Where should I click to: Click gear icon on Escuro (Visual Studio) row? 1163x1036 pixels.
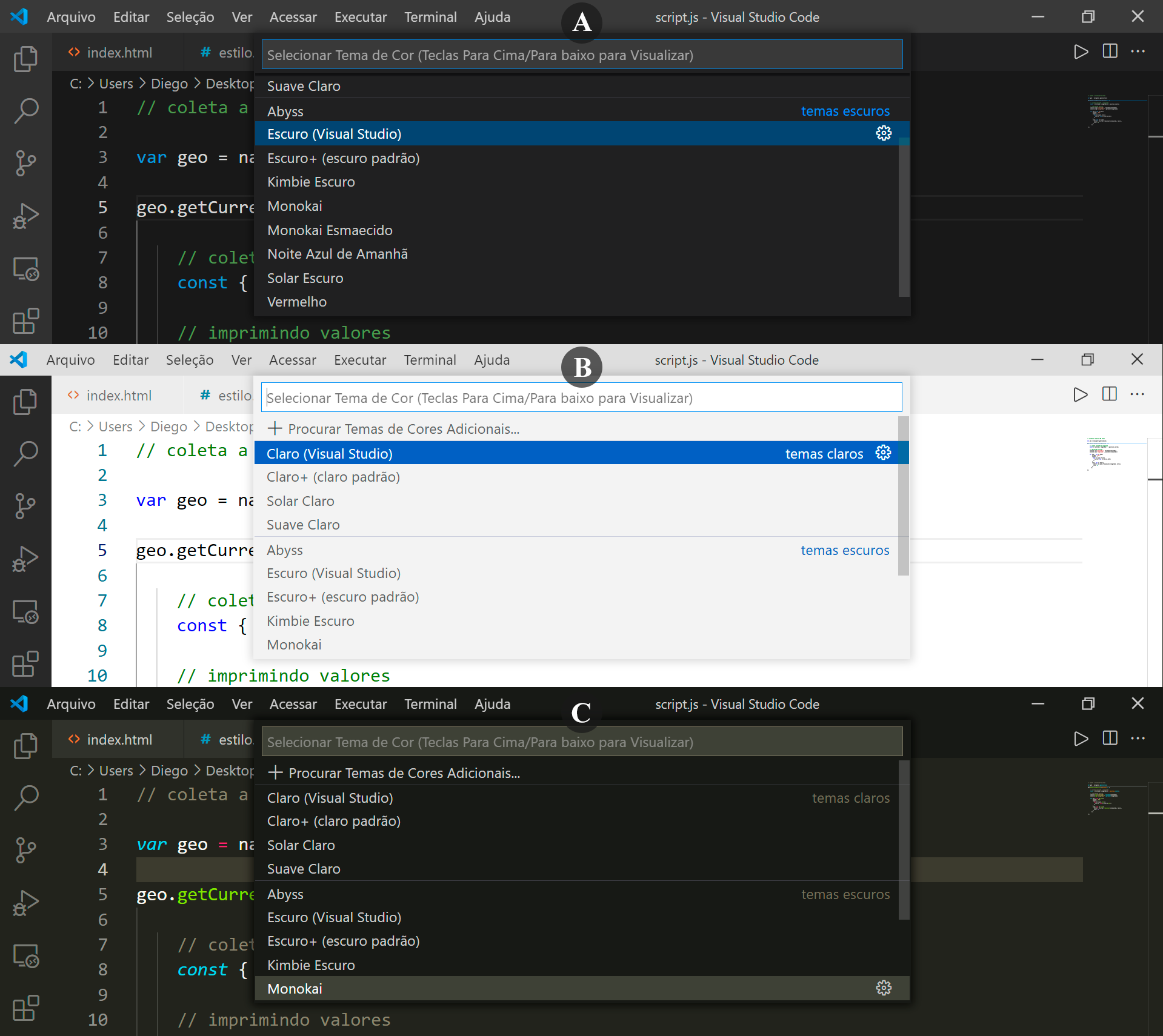point(884,133)
